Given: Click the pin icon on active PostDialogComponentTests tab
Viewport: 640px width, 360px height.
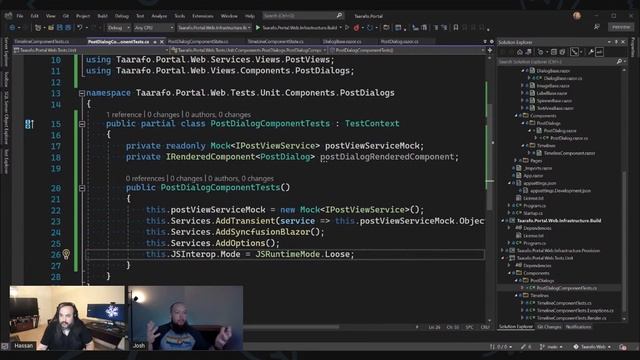Looking at the screenshot, I should [155, 42].
